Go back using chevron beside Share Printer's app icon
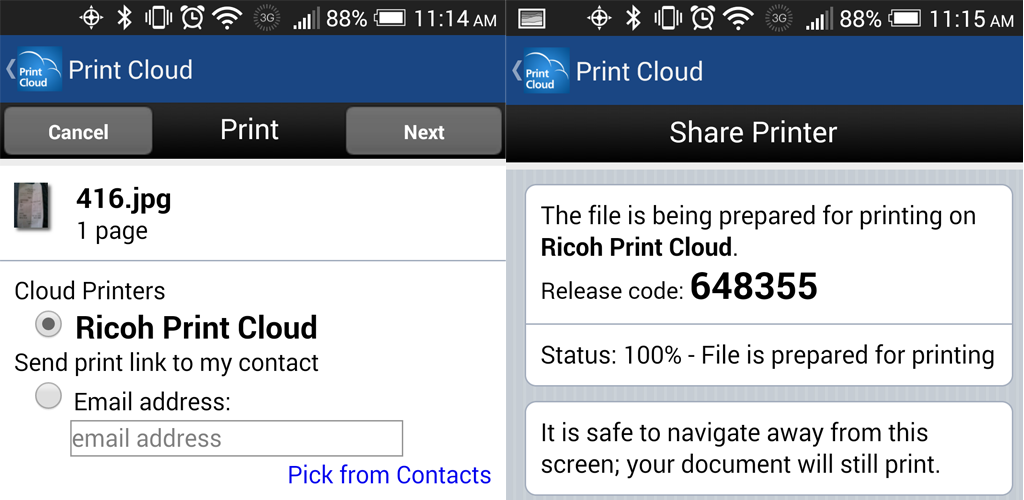Viewport: 1024px width, 500px height. (x=516, y=71)
